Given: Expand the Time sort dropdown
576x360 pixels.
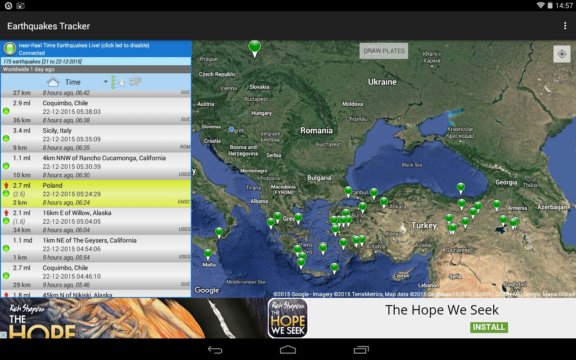Looking at the screenshot, I should coord(105,82).
